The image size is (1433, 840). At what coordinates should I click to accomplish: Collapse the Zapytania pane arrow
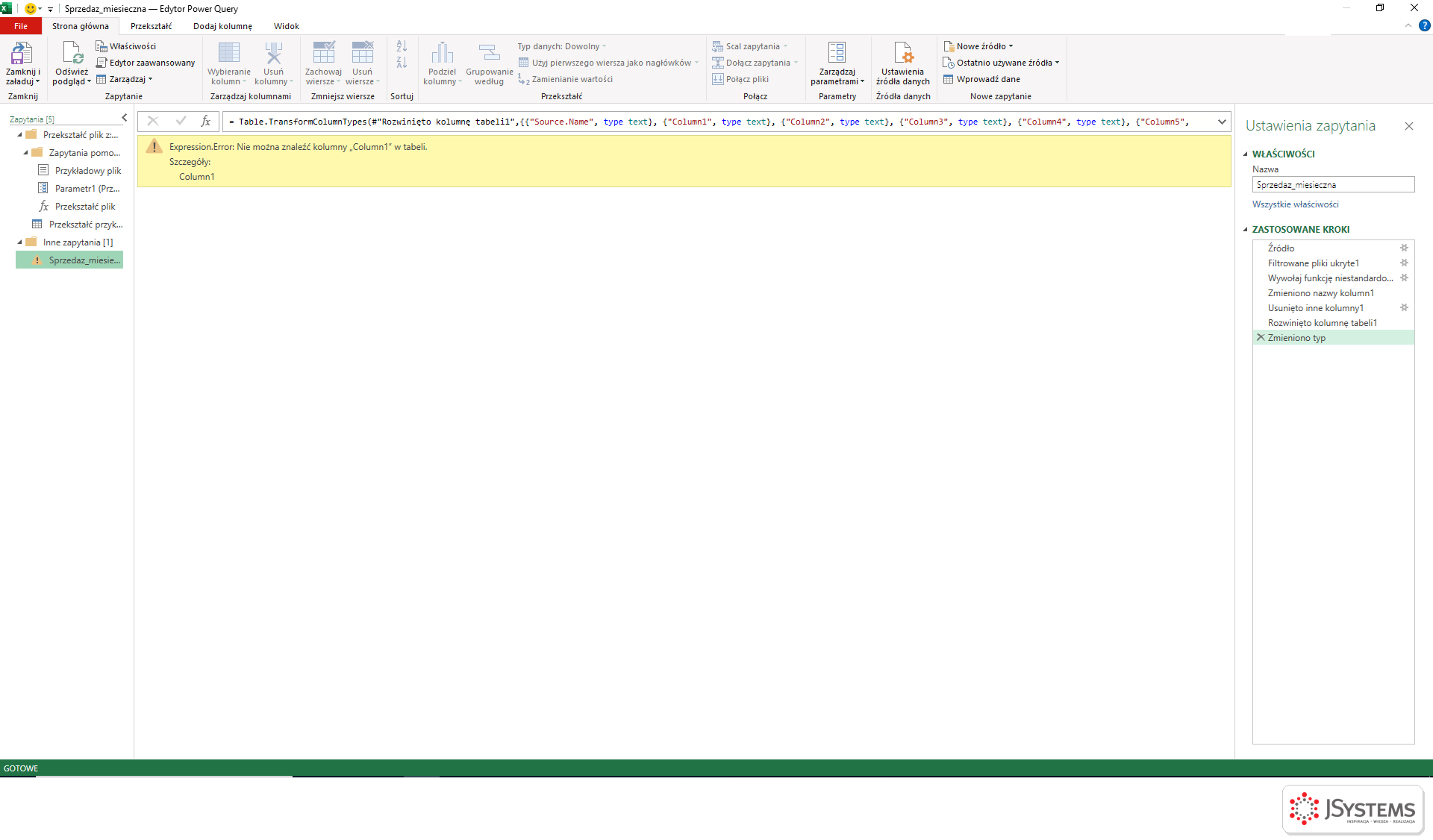pos(125,118)
